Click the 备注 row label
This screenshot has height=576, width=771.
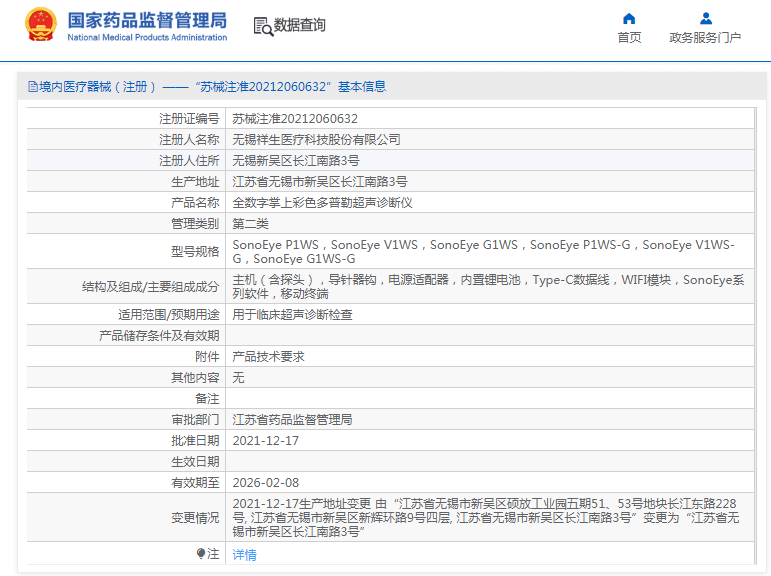coord(207,399)
